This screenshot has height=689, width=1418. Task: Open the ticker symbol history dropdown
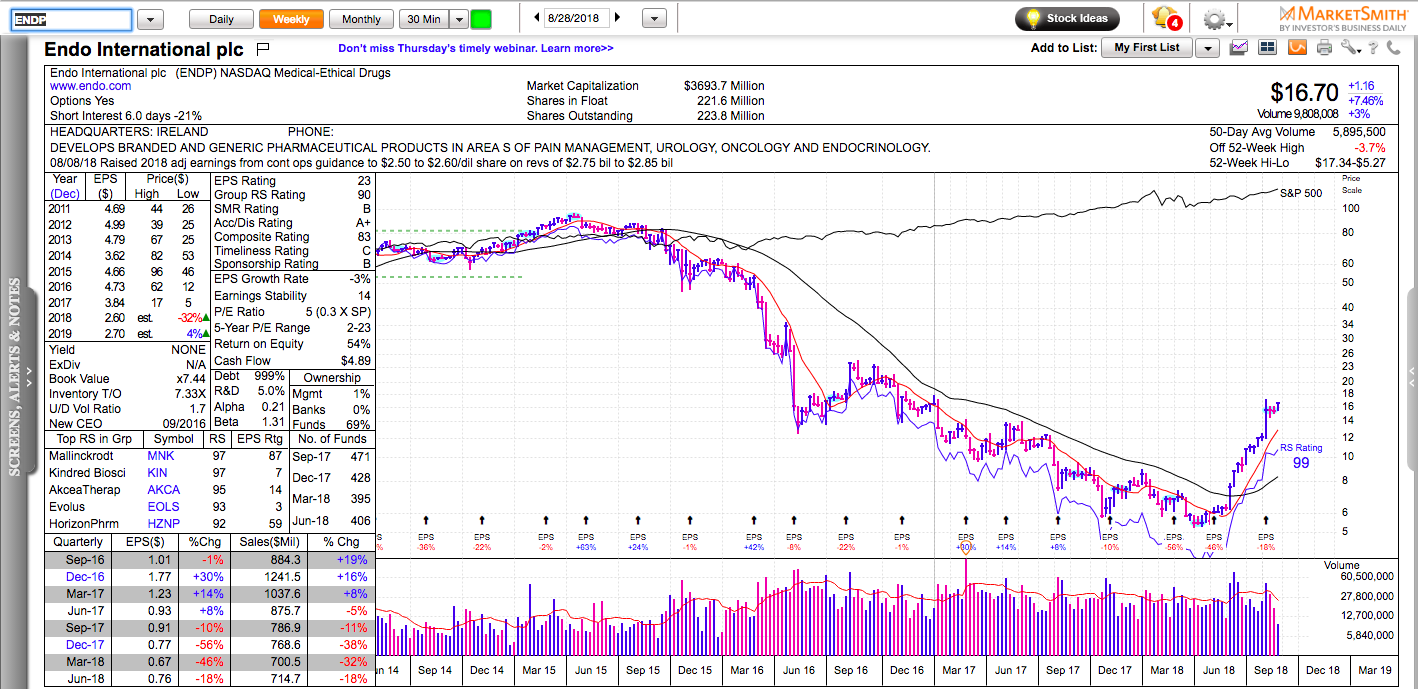tap(151, 19)
